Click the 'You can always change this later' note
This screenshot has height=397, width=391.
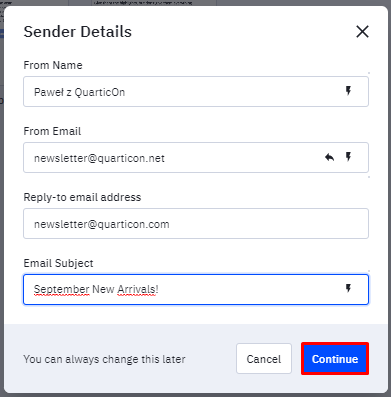[x=104, y=359]
